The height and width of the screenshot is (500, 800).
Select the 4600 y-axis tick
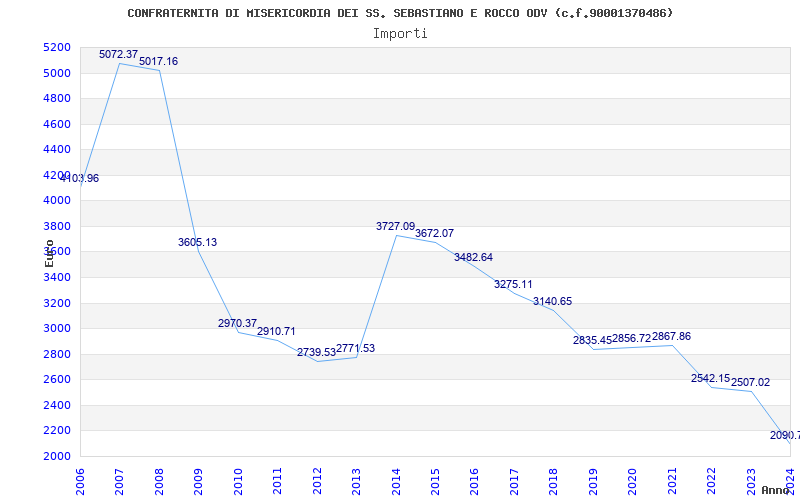[x=57, y=124]
